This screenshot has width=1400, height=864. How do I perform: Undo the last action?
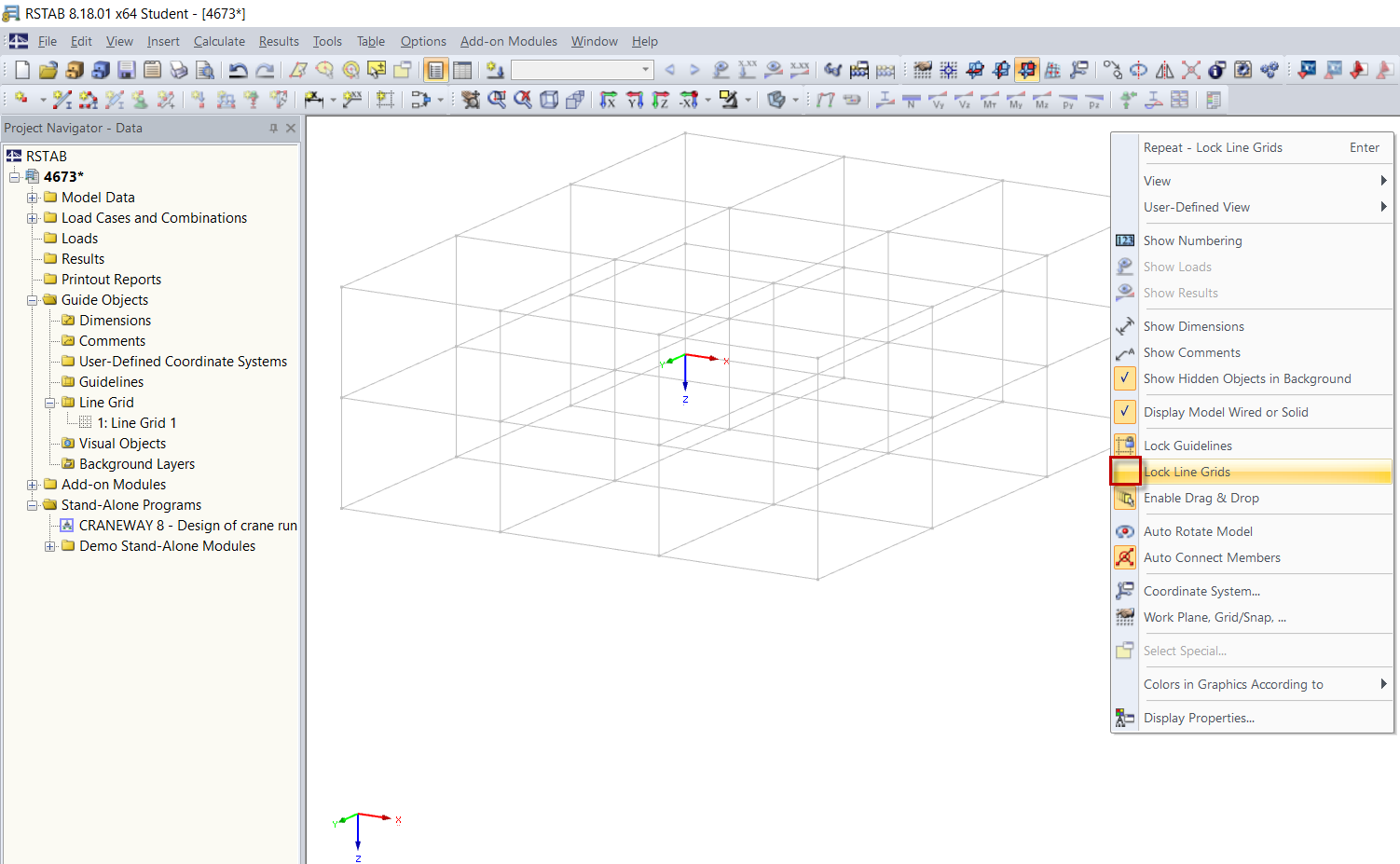click(240, 69)
